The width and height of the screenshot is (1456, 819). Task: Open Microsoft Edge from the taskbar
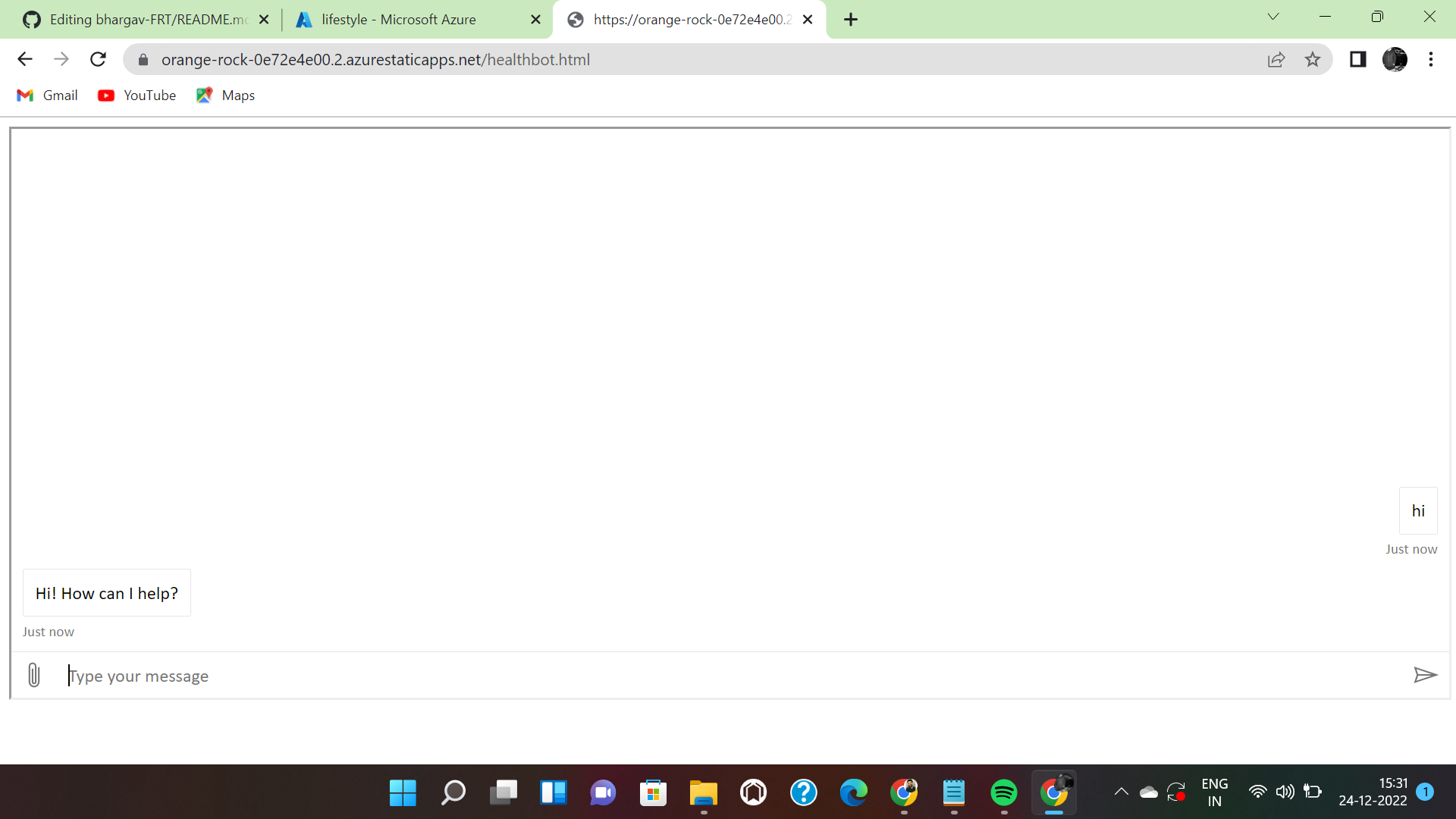(853, 793)
